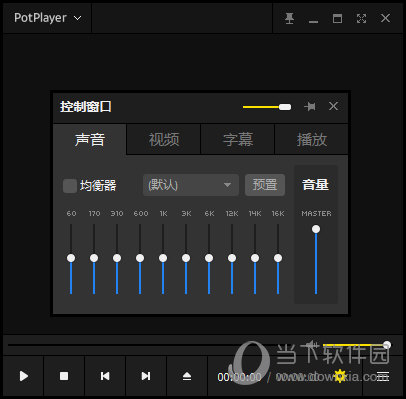Switch to the 视频 tab

coord(164,139)
